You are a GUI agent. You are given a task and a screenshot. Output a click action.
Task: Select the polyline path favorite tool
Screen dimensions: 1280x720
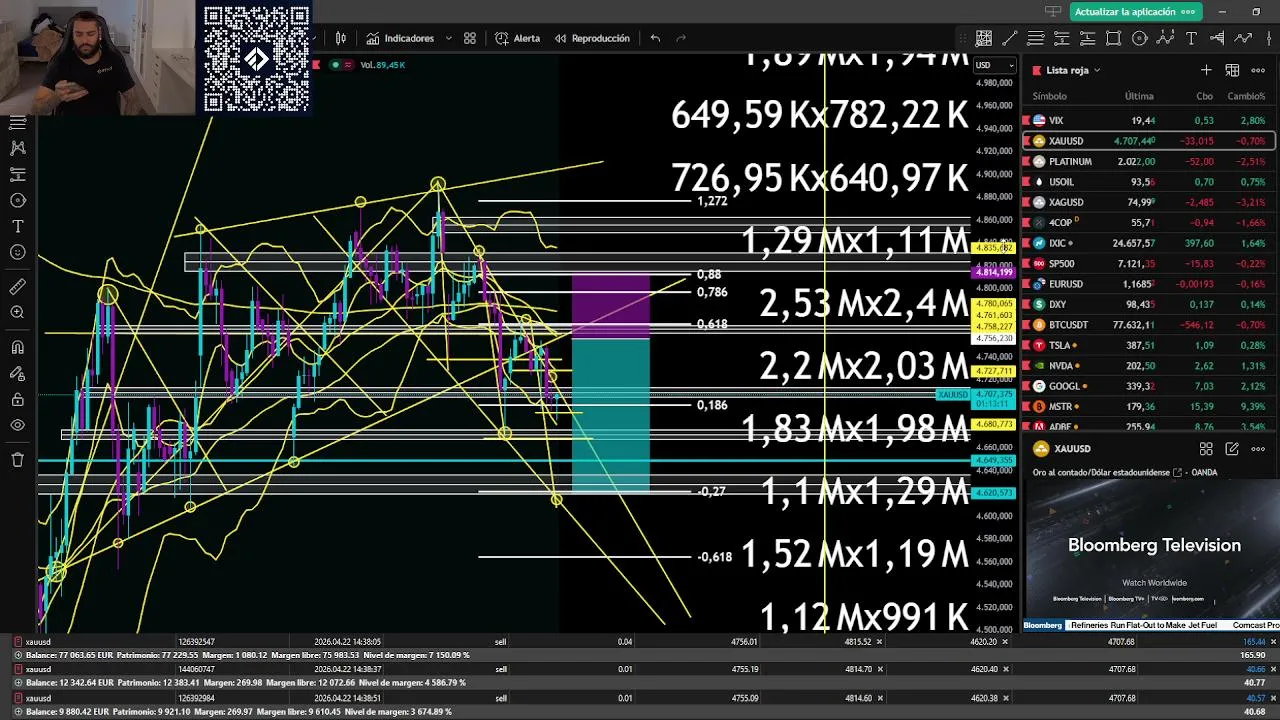[x=1243, y=38]
